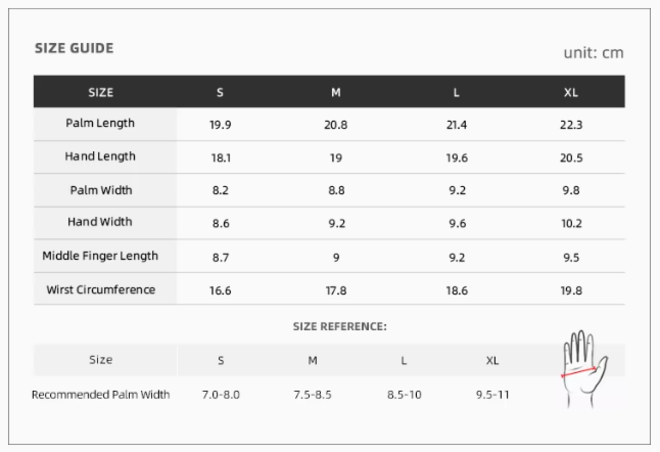This screenshot has width=660, height=452.
Task: Click the 7.0-8.0 recommended width value
Action: click(220, 394)
